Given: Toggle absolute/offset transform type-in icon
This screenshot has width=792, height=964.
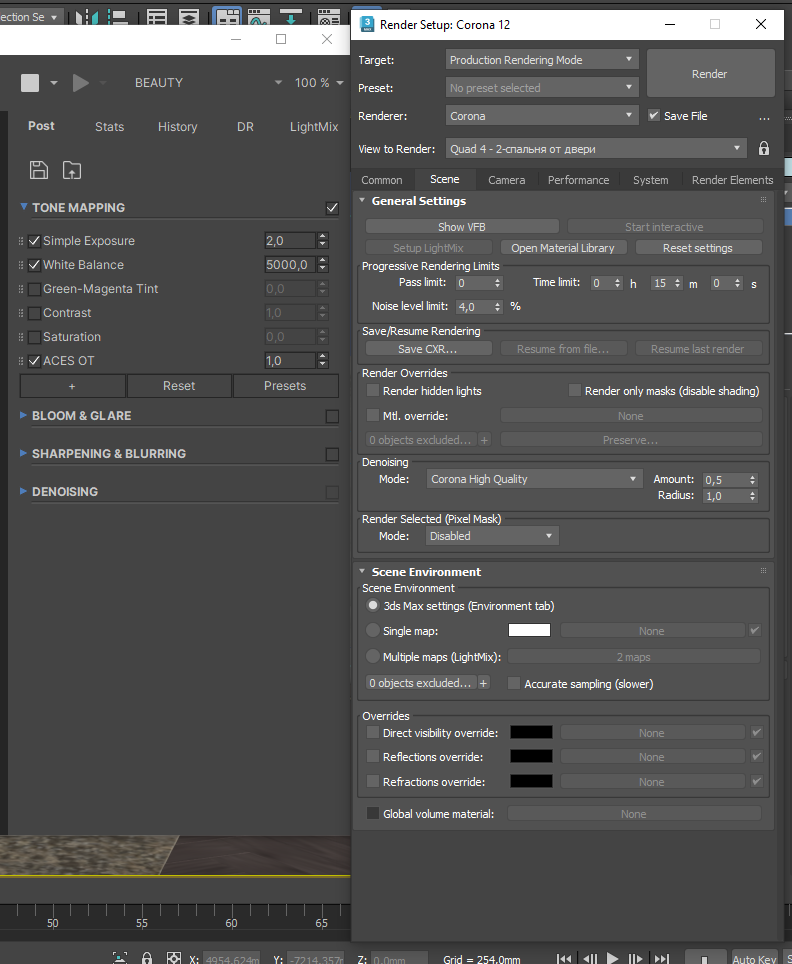Looking at the screenshot, I should tap(174, 957).
